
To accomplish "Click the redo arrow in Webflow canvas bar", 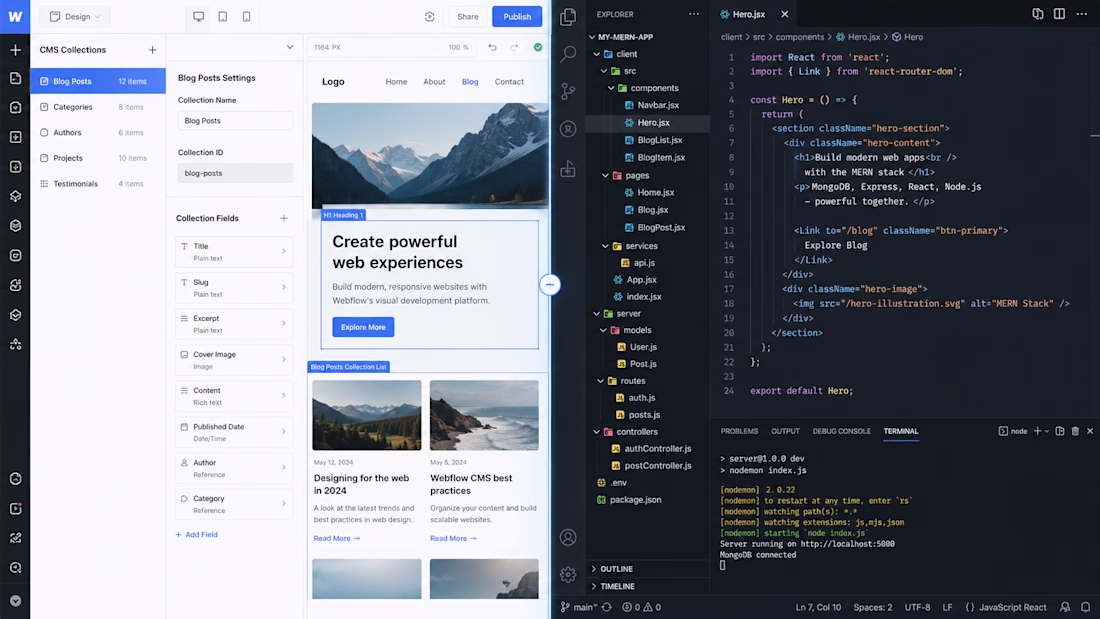I will 514,47.
